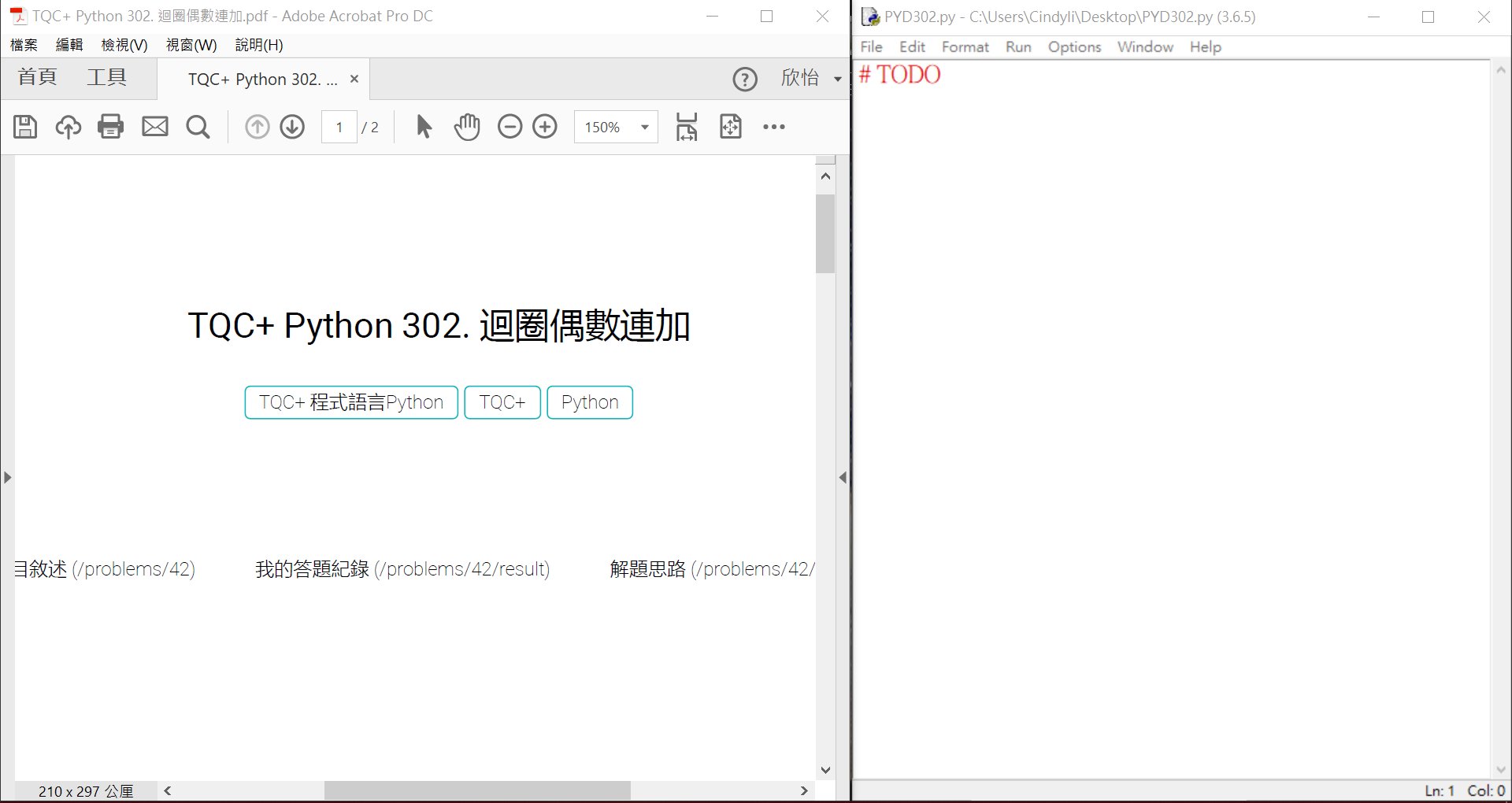Zoom in with the plus circle
This screenshot has width=1512, height=803.
pos(545,127)
